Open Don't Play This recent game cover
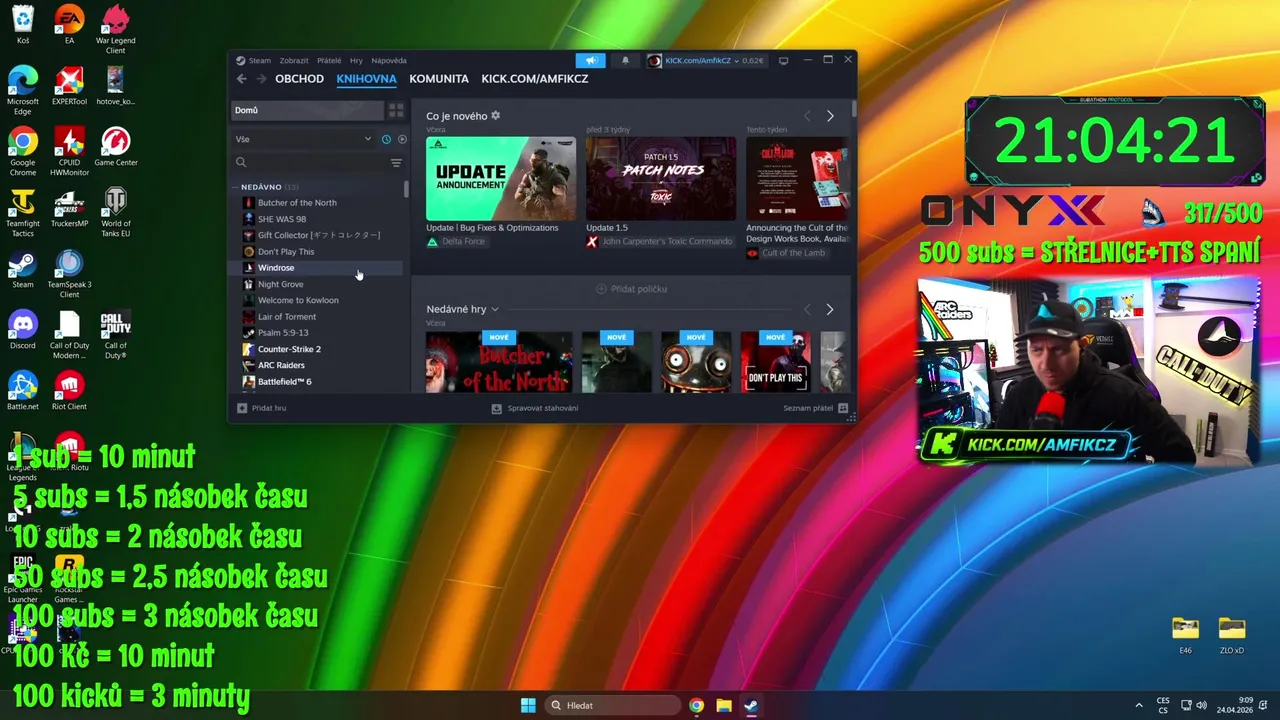The width and height of the screenshot is (1280, 720). pyautogui.click(x=776, y=362)
